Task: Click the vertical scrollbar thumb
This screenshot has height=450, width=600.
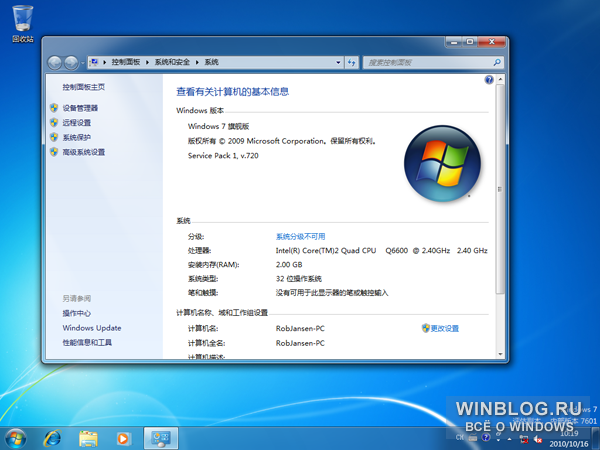Action: 500,189
